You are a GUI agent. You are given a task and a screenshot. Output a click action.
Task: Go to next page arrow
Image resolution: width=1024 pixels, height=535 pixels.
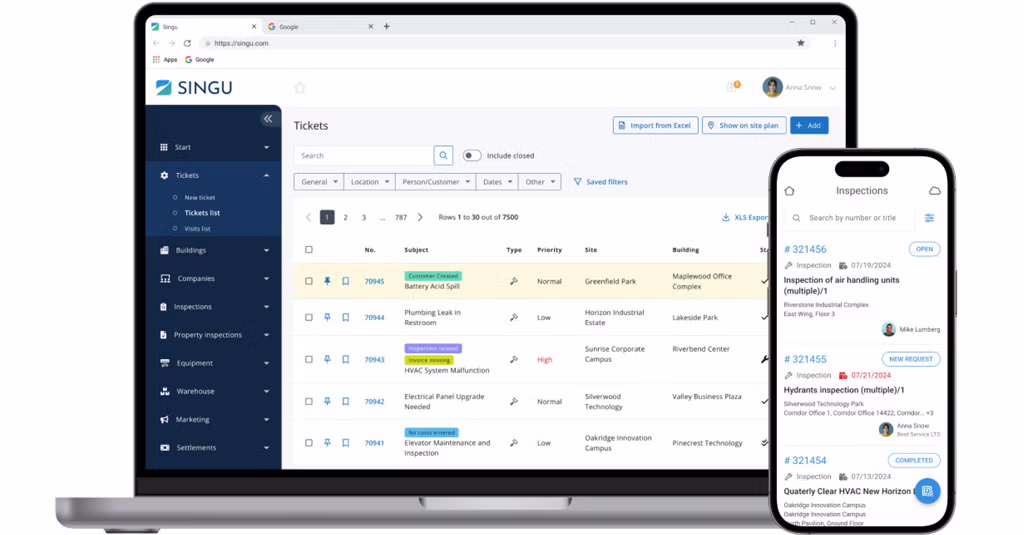tap(420, 218)
